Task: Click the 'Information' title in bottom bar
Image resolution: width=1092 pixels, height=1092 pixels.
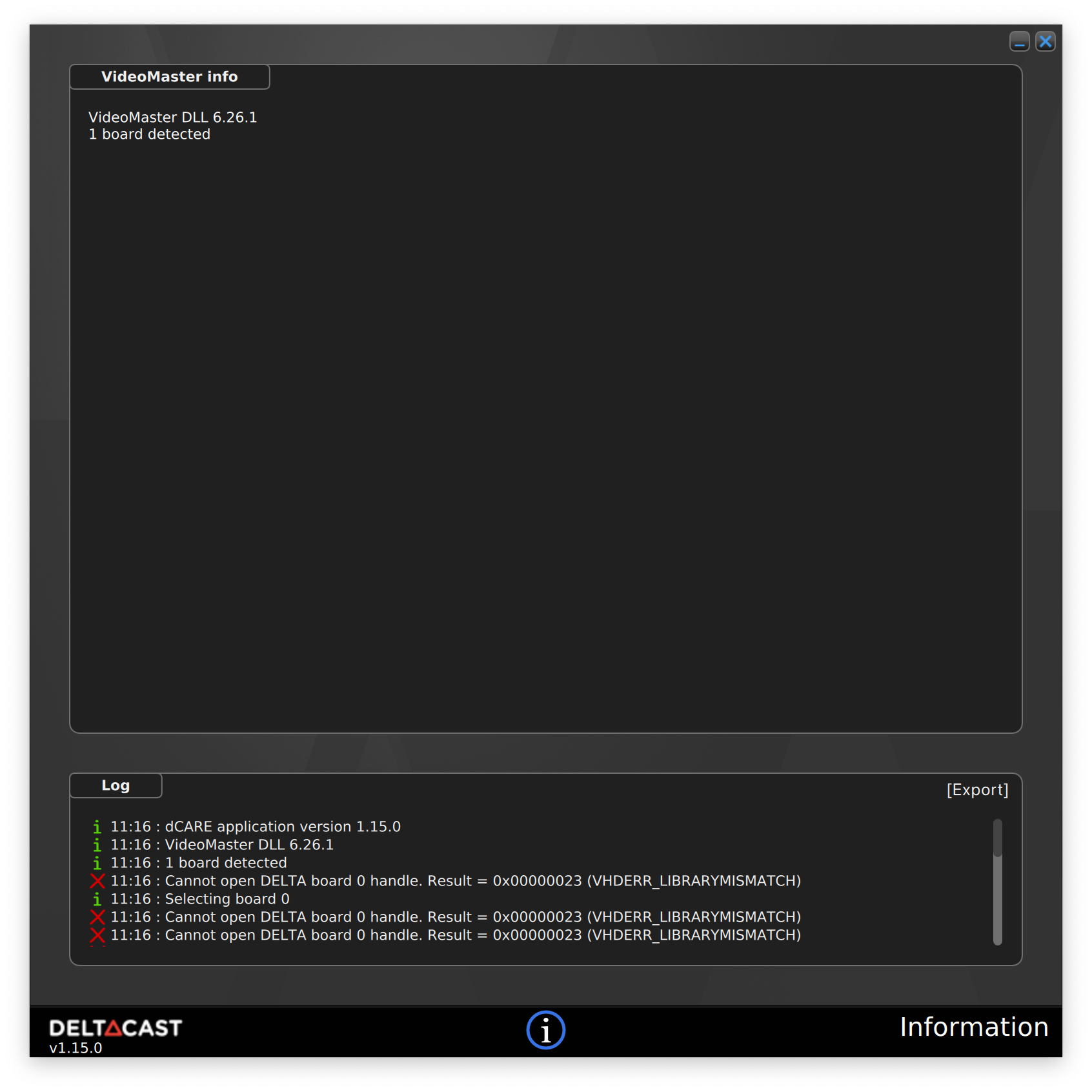Action: click(974, 1027)
